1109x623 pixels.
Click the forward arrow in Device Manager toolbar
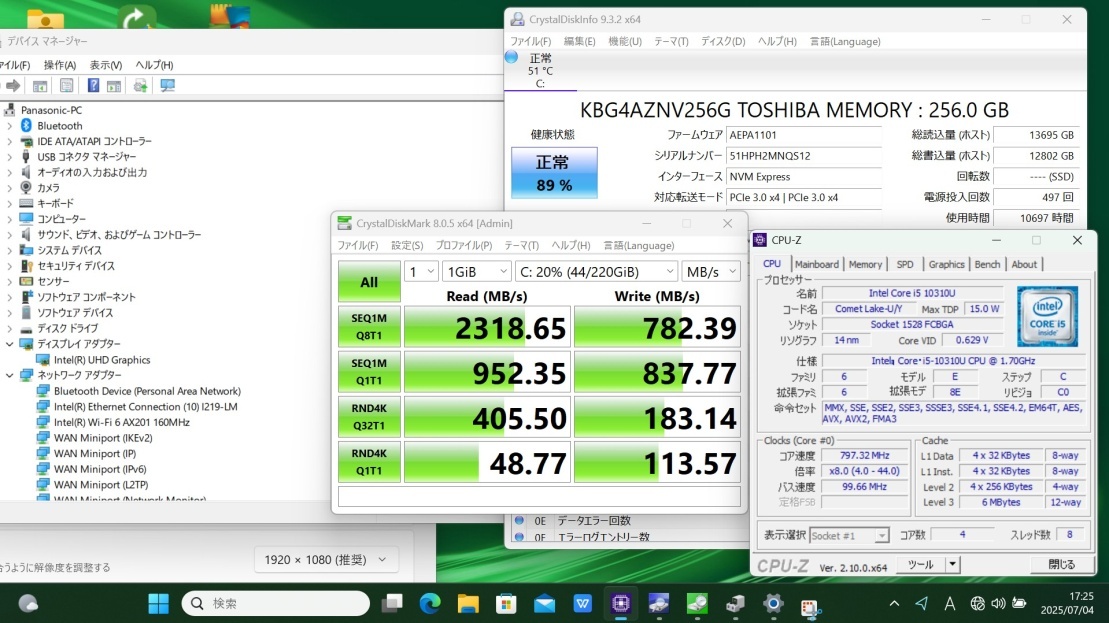coord(13,86)
